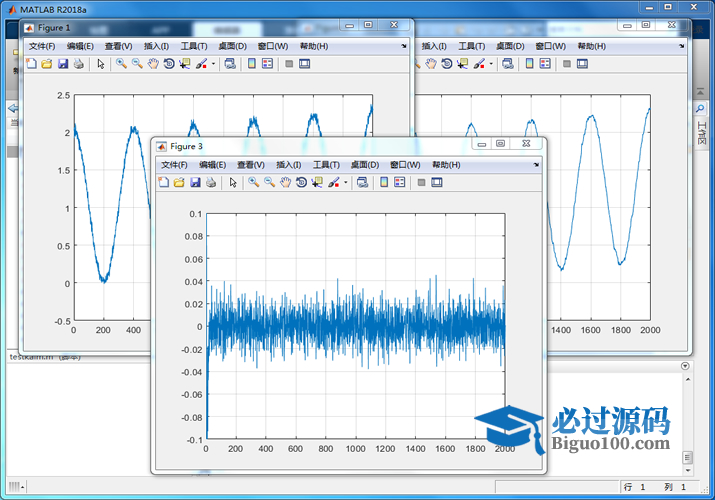Click New Figure icon in Figure 3 toolbar
Screen dimensions: 715x500
[164, 182]
